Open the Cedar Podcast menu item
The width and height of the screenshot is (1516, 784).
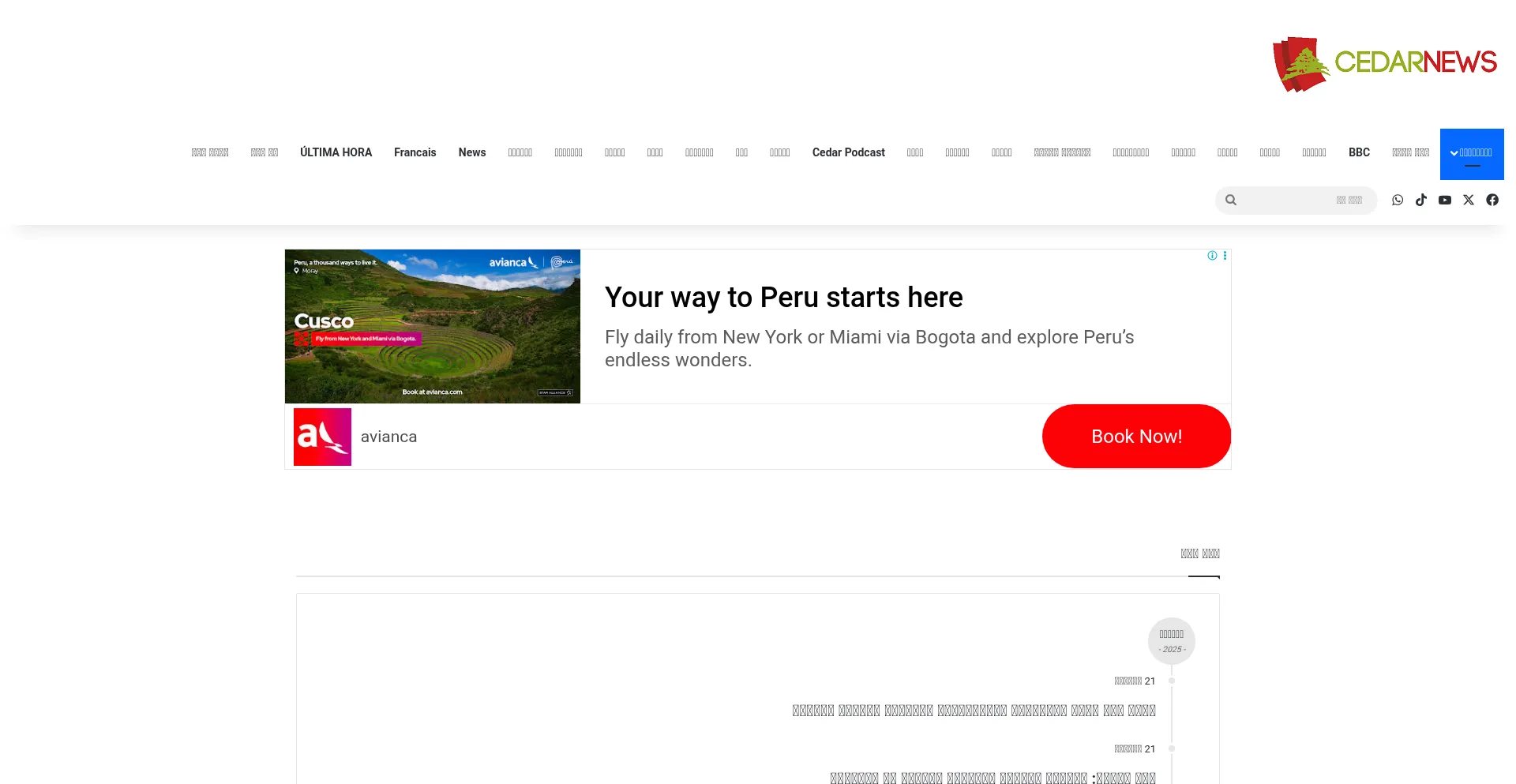click(849, 152)
